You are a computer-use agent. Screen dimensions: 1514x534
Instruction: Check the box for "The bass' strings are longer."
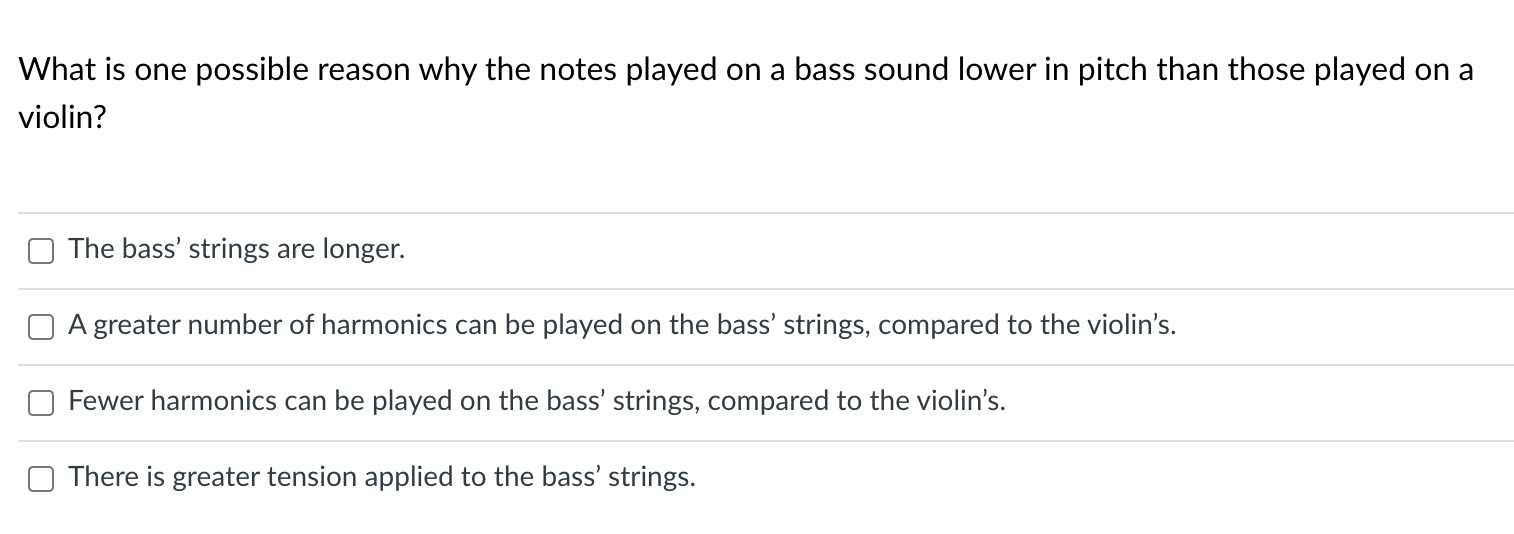[x=41, y=251]
